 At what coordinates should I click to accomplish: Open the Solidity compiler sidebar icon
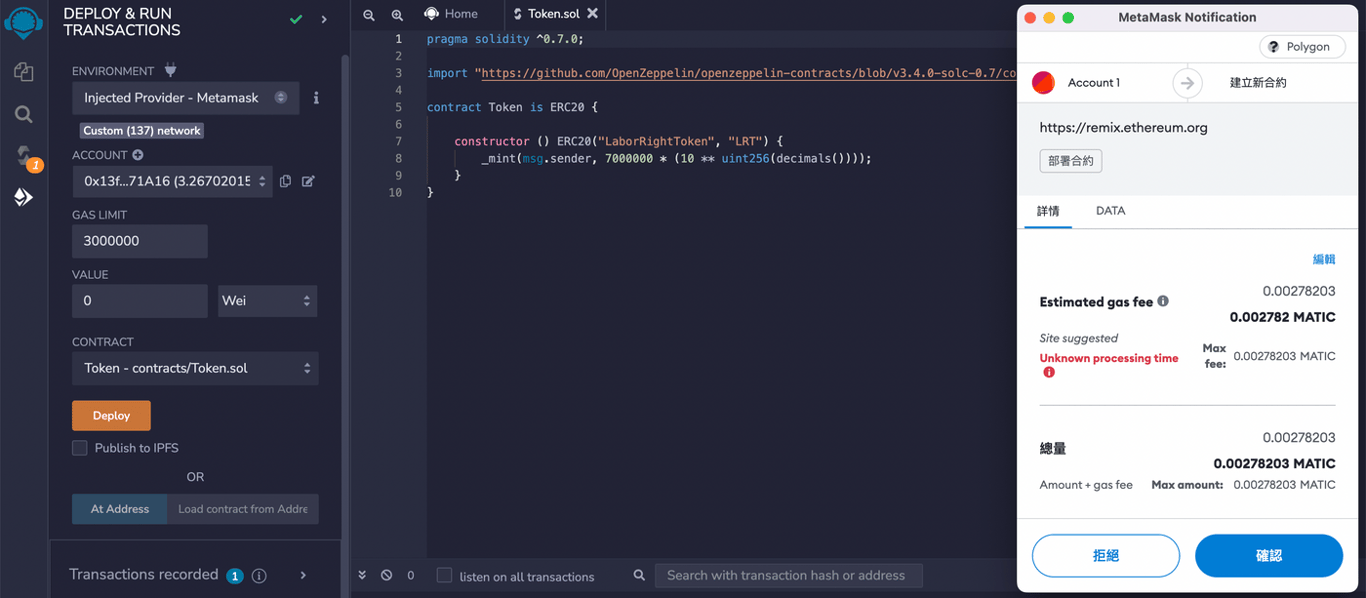[x=25, y=157]
